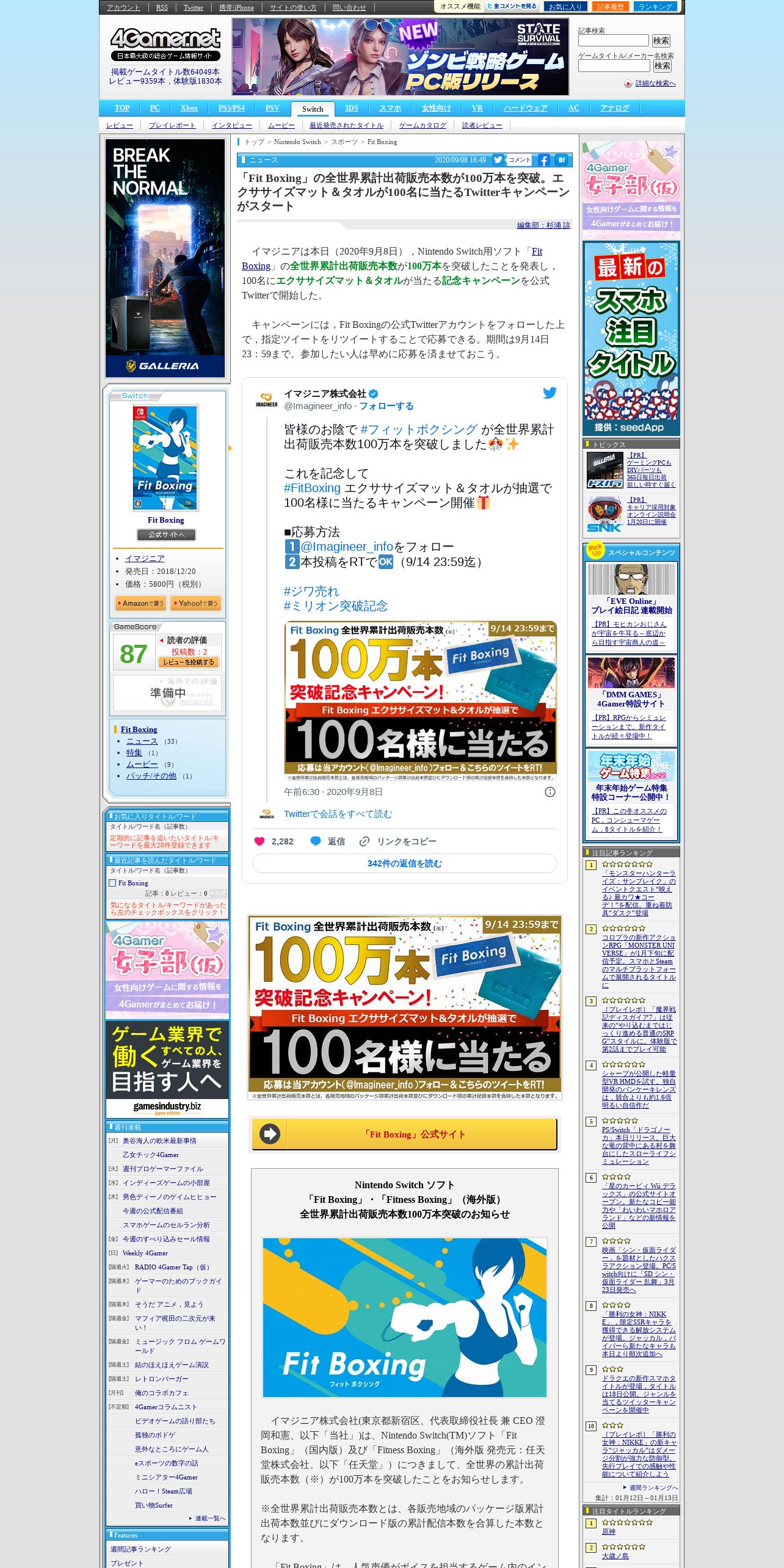Open the スマホ platform tab
Screen dimensions: 784x1568
coord(390,108)
